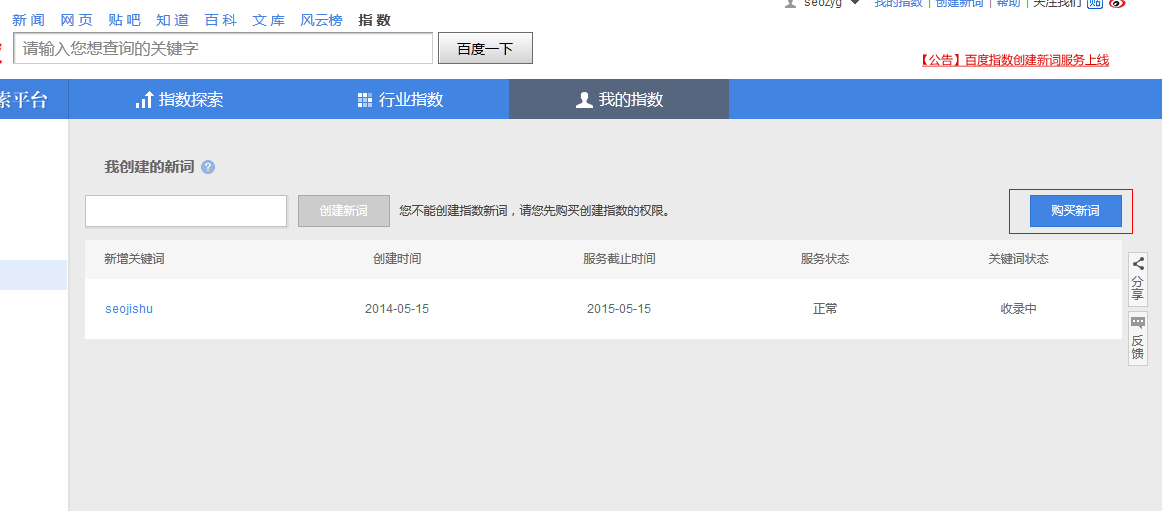Click the greyed 创建新词 button
Screen dimensions: 1162x511
(x=343, y=211)
